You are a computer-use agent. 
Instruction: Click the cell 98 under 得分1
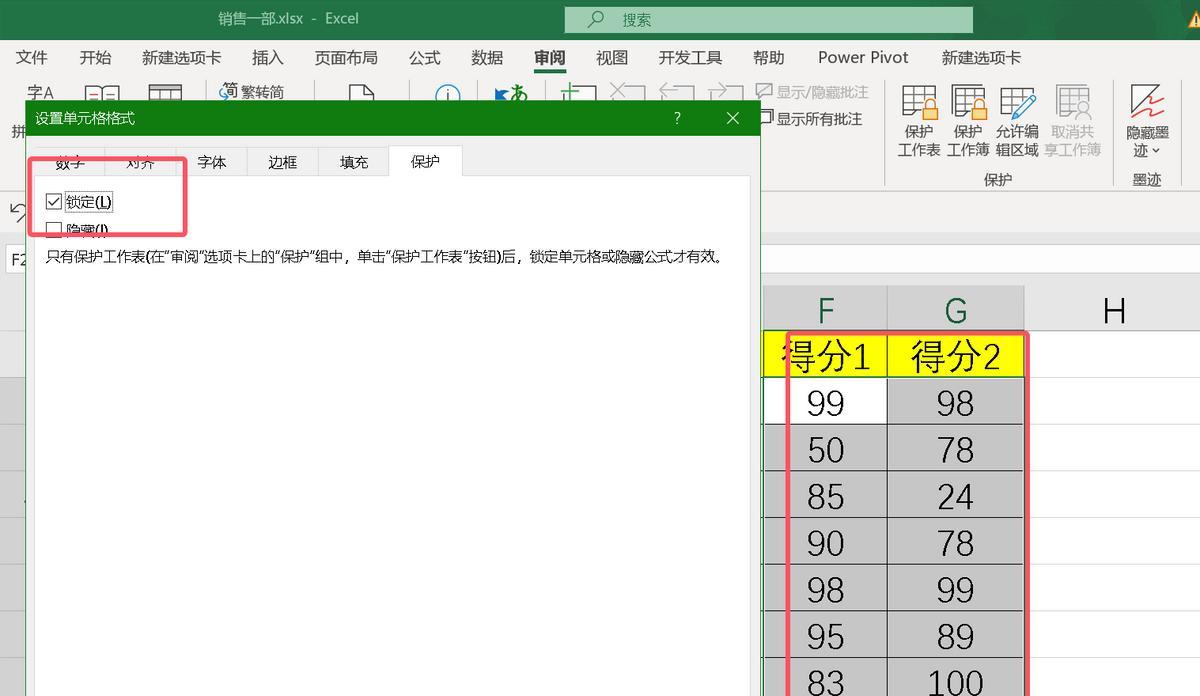tap(825, 589)
